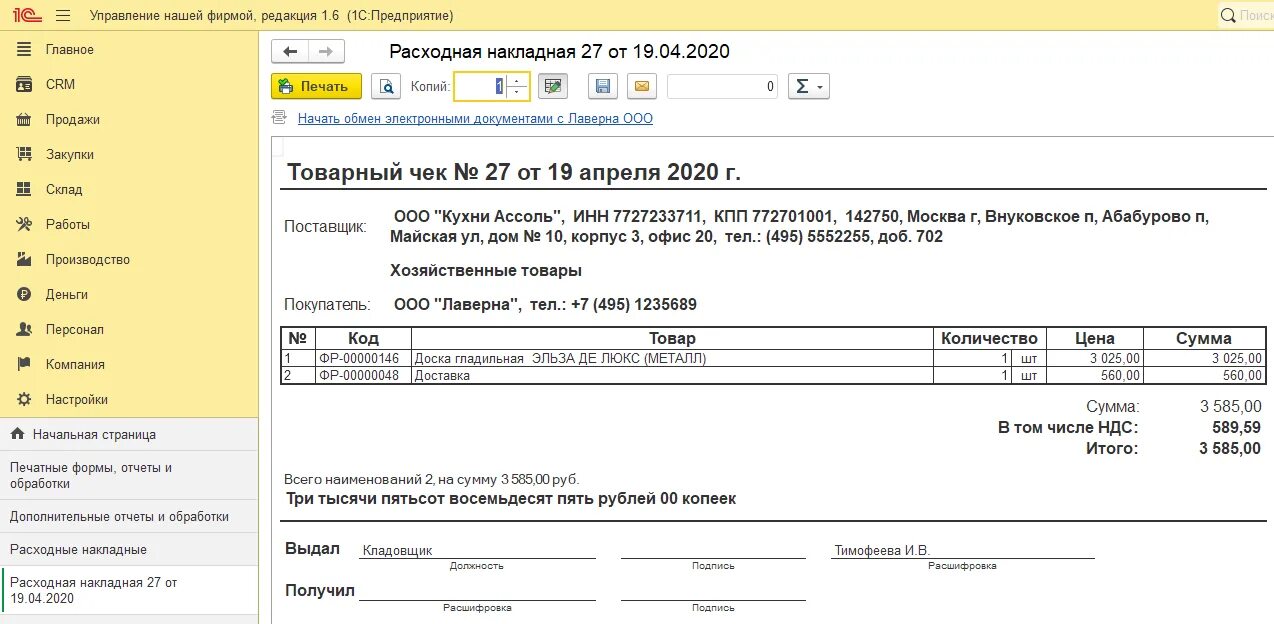Save the document using the floppy disk icon

[x=602, y=86]
